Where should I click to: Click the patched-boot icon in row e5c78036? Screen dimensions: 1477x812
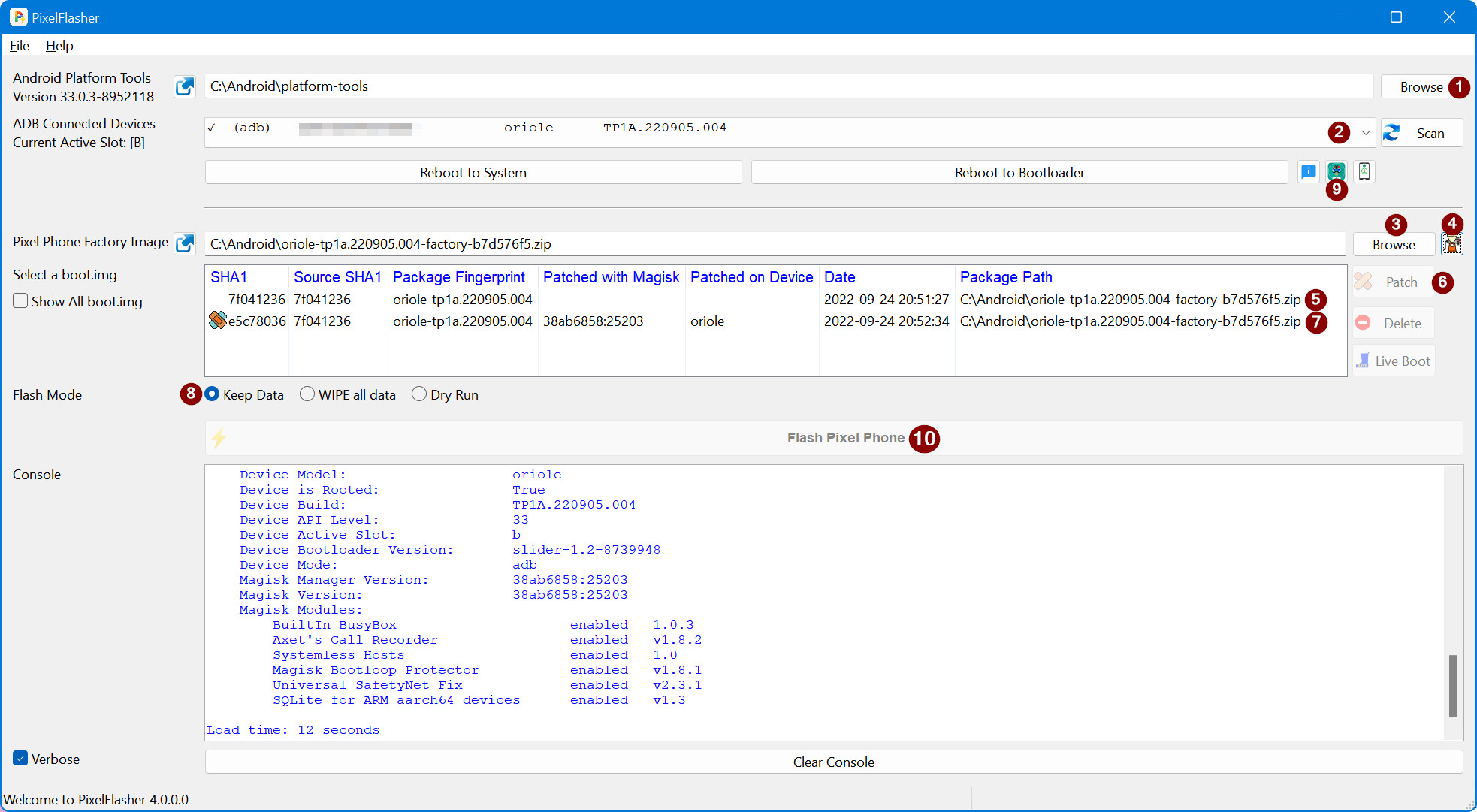click(218, 321)
